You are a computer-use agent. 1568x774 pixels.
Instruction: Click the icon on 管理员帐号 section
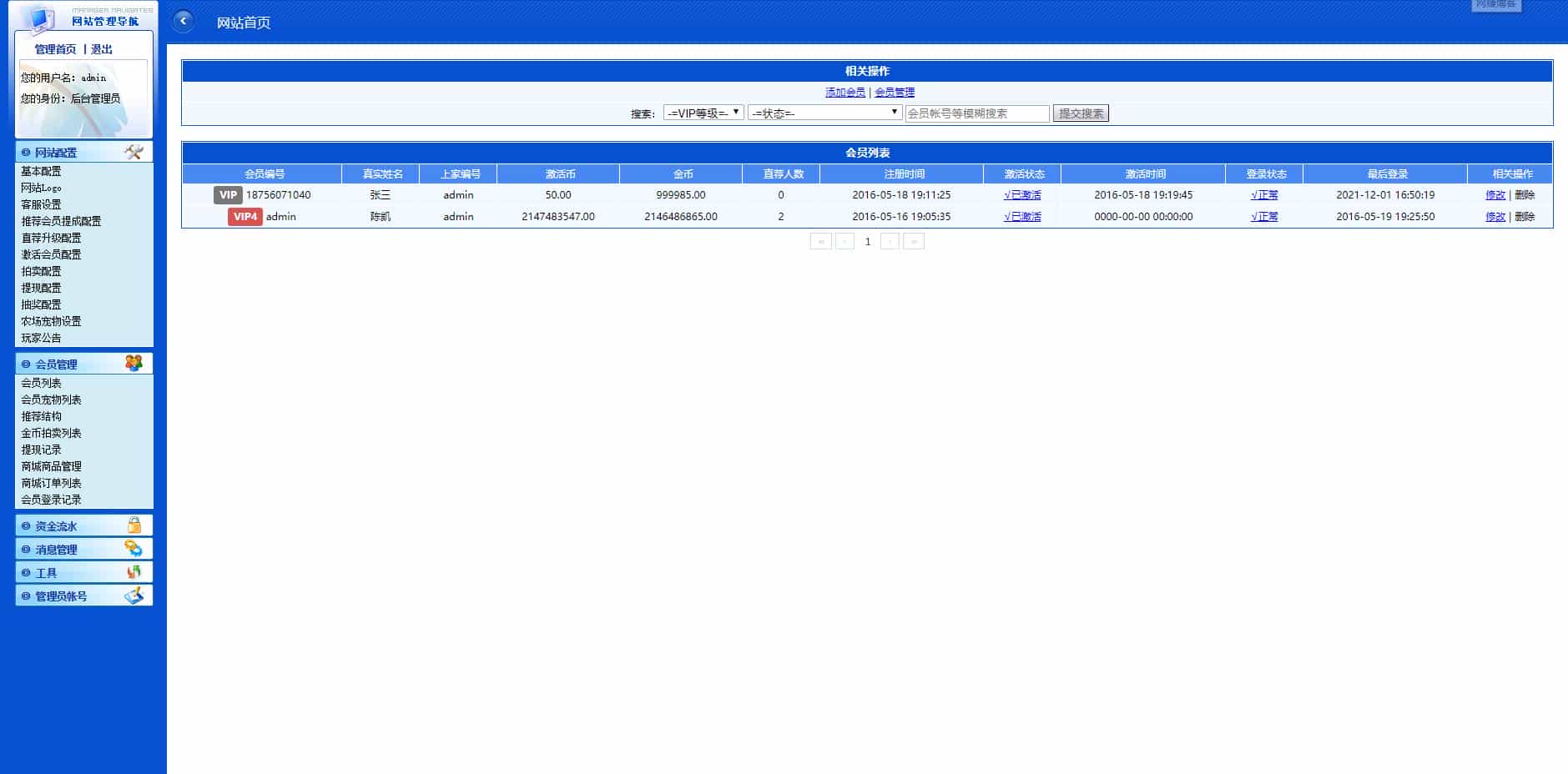[x=134, y=596]
